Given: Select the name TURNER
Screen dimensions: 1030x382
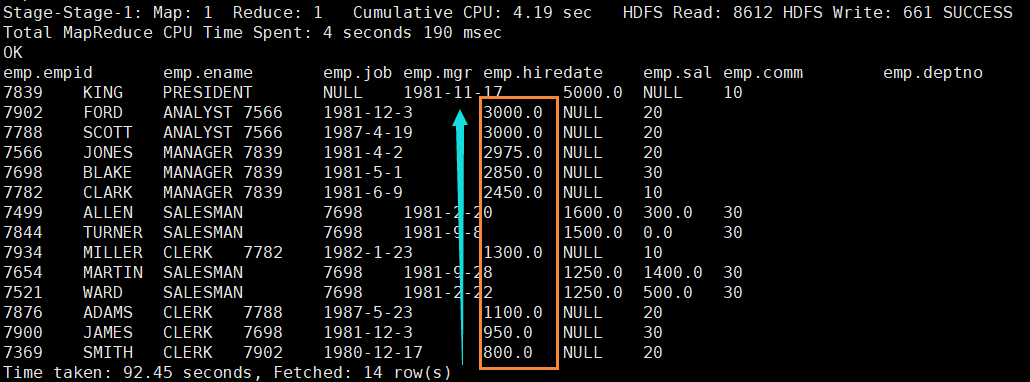Looking at the screenshot, I should pos(113,232).
